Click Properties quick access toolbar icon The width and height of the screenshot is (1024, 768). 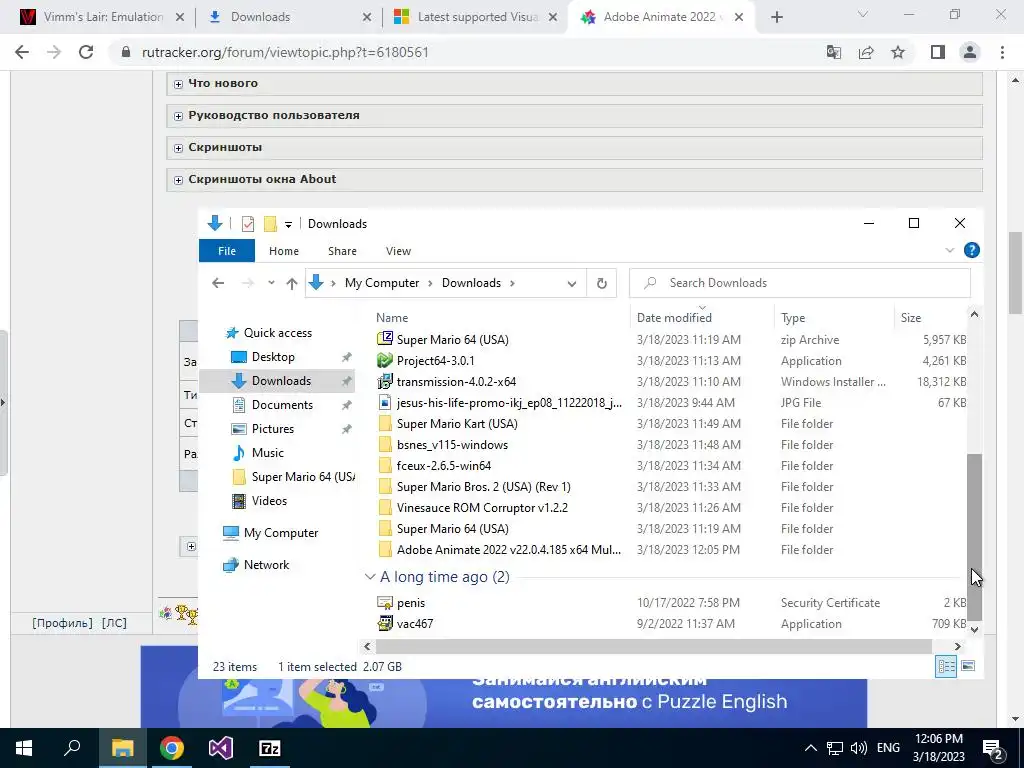(x=248, y=224)
